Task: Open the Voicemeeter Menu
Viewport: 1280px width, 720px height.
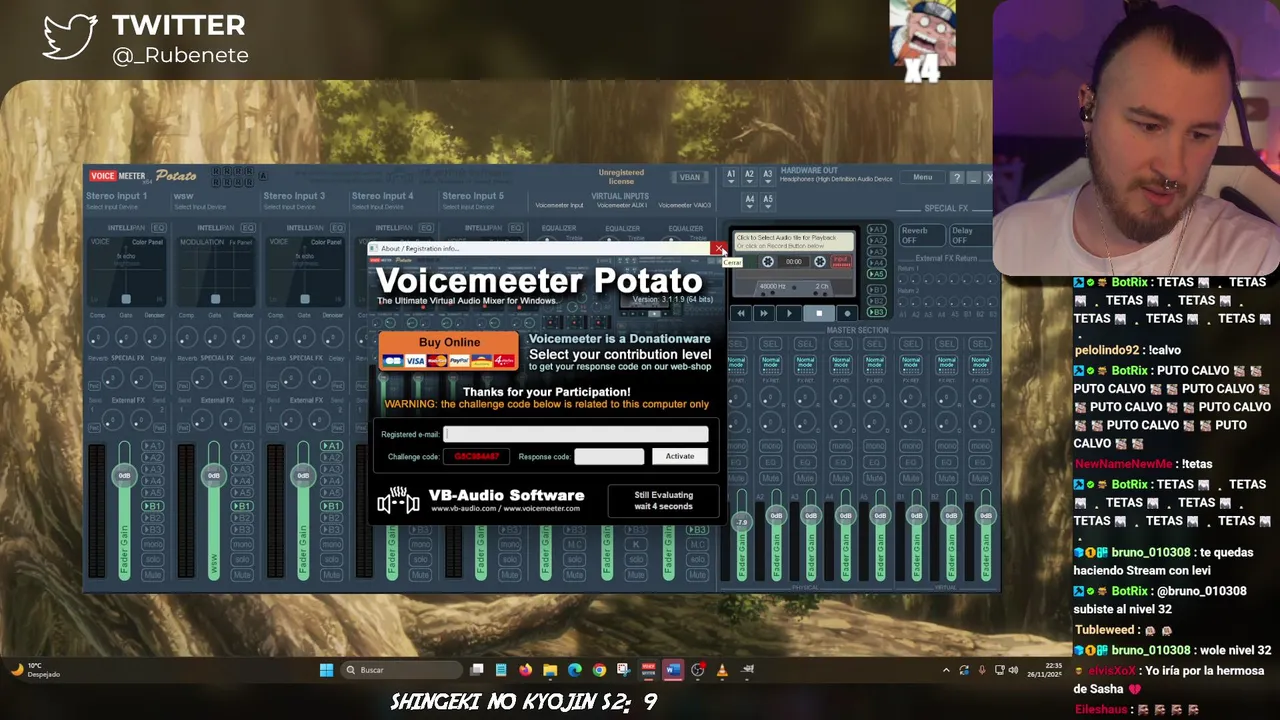Action: coord(922,178)
